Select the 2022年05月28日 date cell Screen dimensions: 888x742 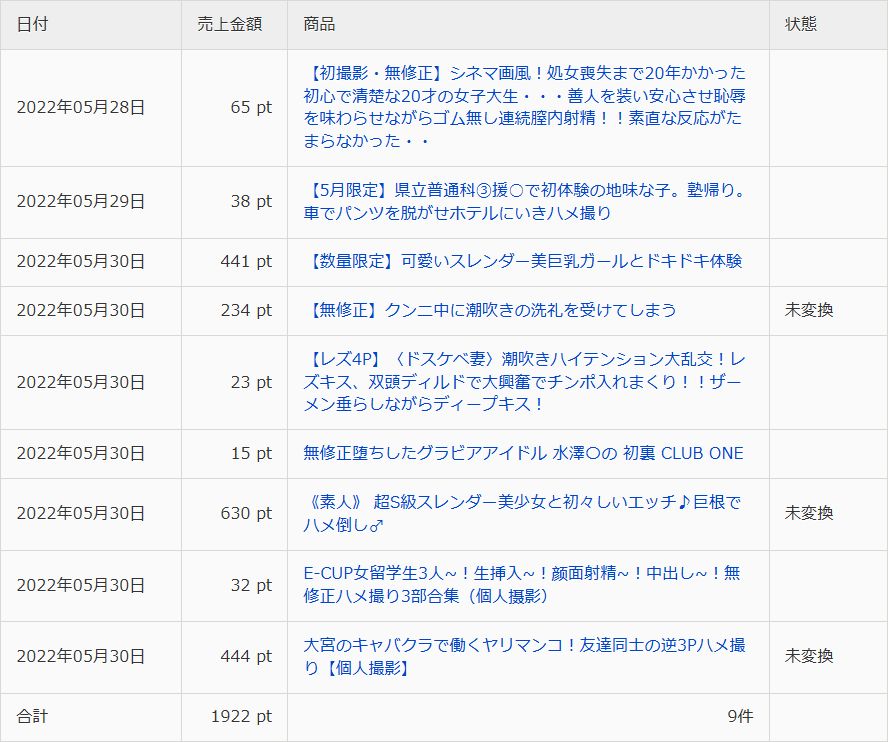(x=81, y=108)
